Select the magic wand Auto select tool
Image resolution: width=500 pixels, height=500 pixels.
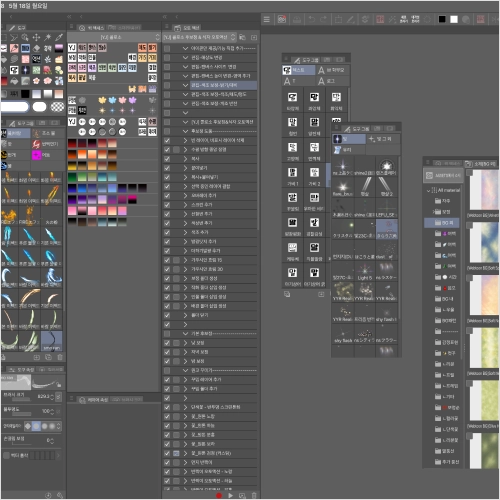pos(48,37)
